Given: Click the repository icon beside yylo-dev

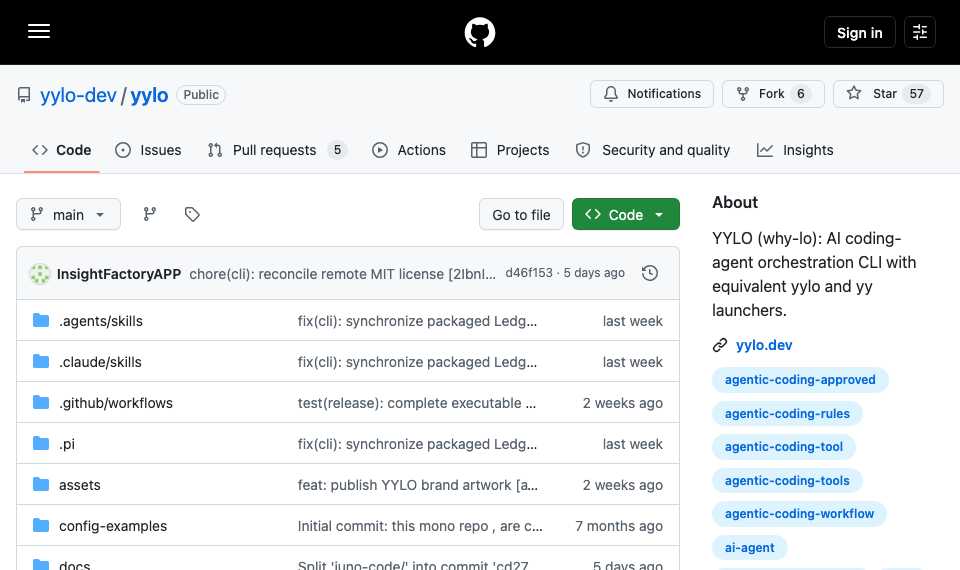Looking at the screenshot, I should click(24, 95).
